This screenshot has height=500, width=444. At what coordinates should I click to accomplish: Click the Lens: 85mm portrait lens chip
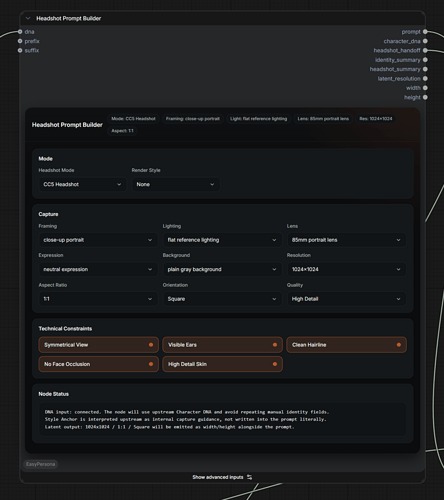coord(323,119)
